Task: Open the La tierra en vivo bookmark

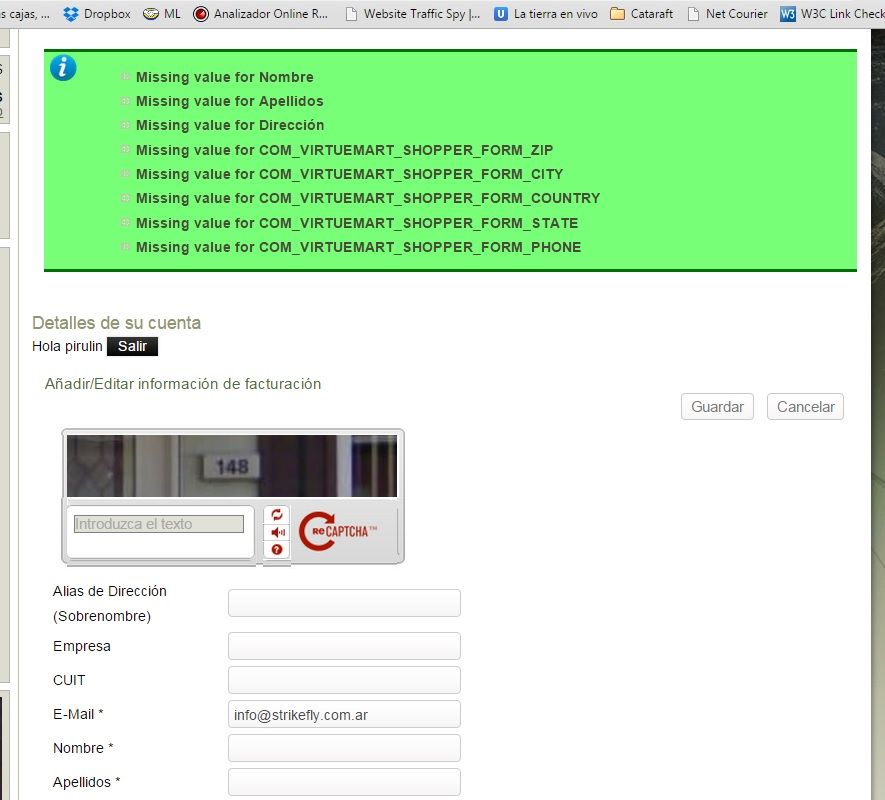Action: click(546, 14)
